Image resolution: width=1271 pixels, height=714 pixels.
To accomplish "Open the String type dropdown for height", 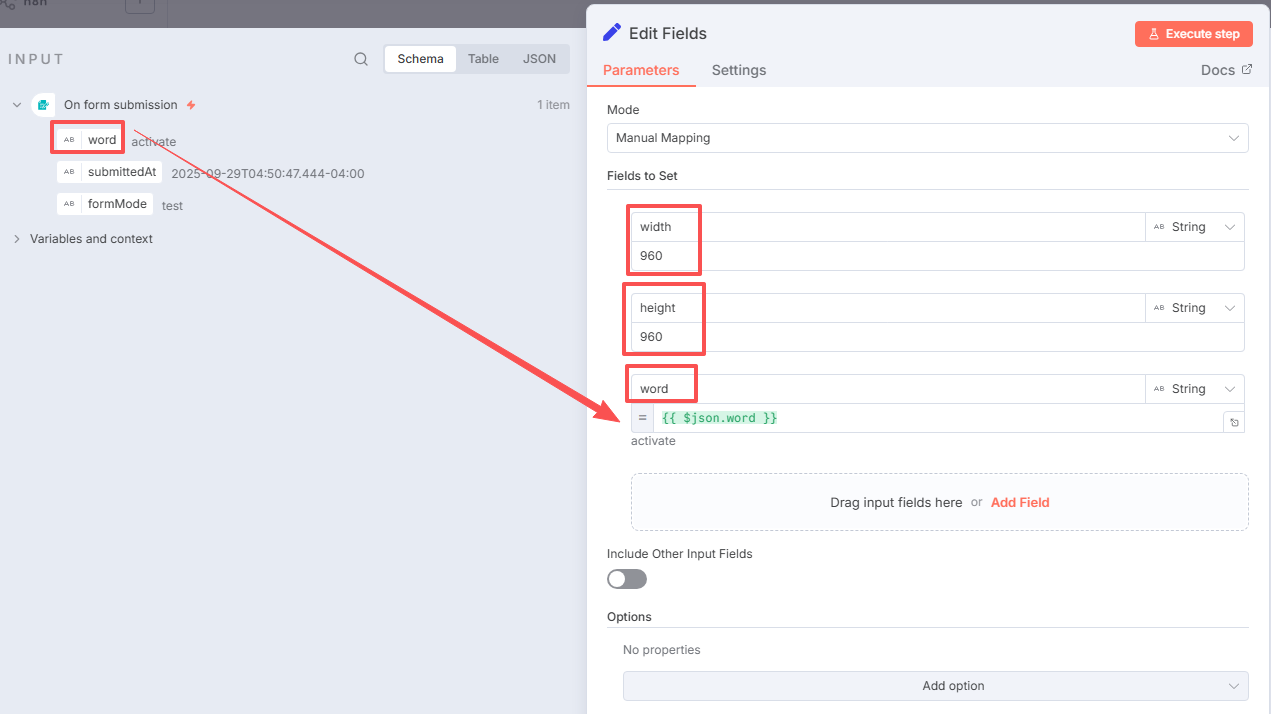I will (1195, 308).
